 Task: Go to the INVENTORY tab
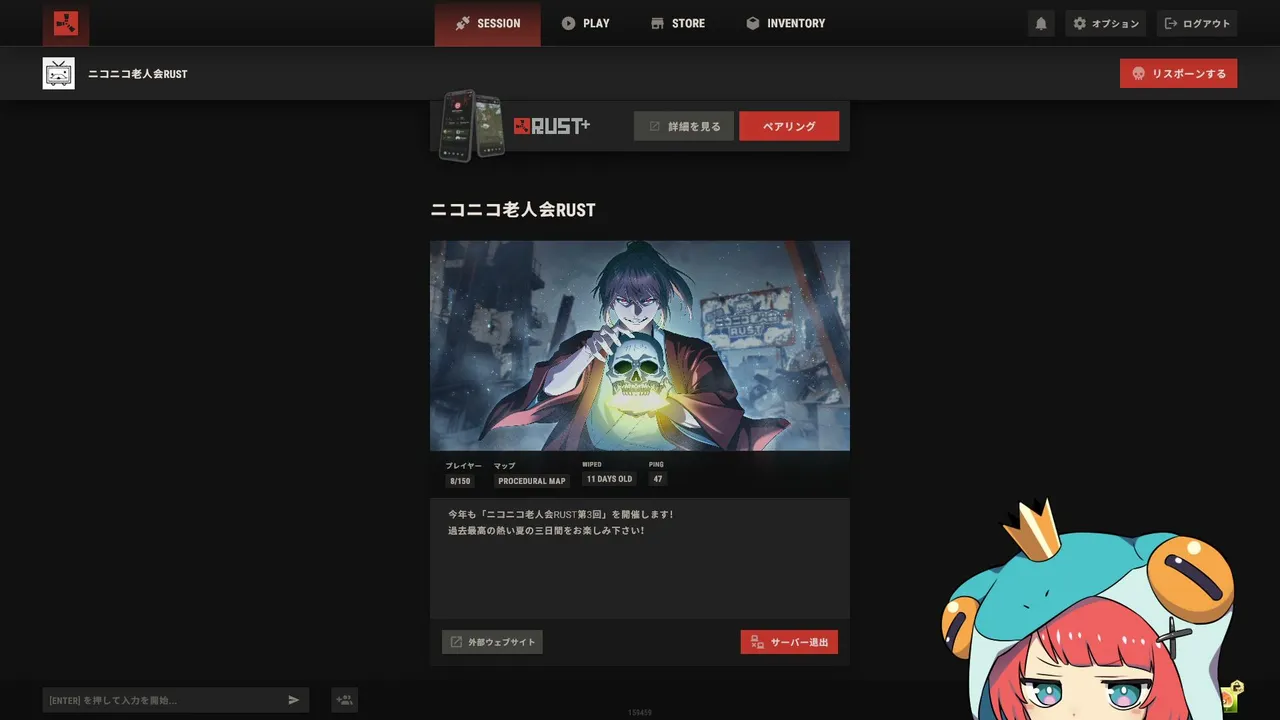point(785,23)
